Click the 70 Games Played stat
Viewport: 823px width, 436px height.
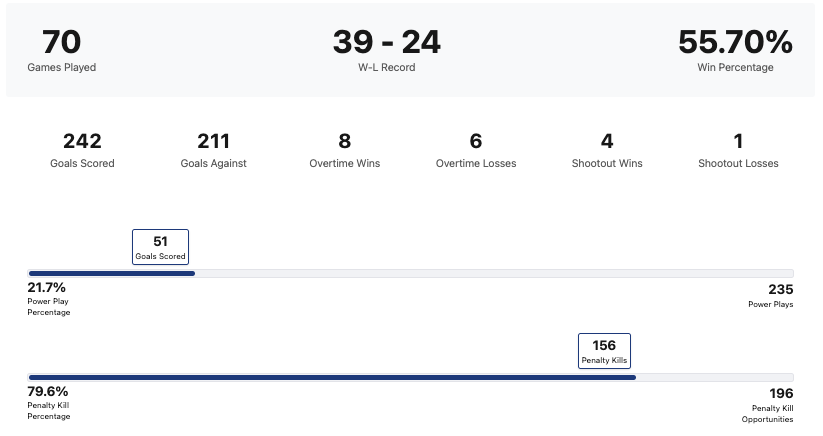pos(61,50)
